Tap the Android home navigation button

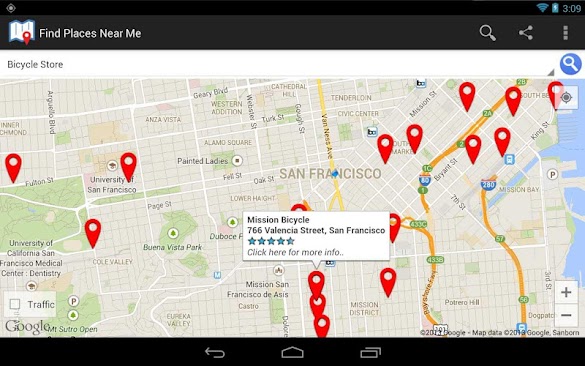click(292, 352)
